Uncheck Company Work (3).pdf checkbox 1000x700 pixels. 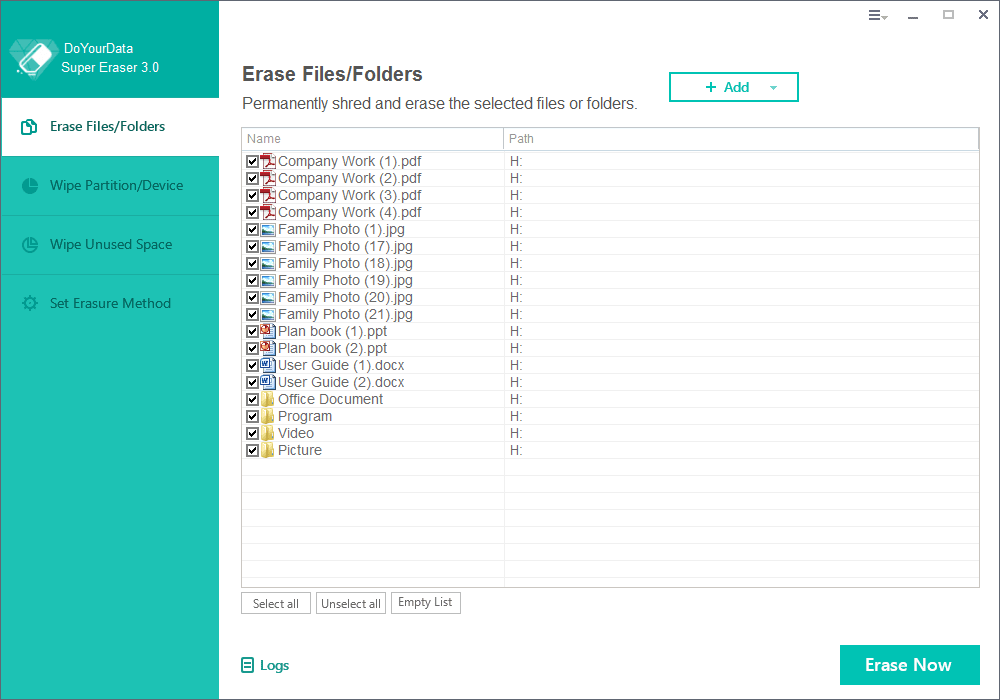click(253, 196)
